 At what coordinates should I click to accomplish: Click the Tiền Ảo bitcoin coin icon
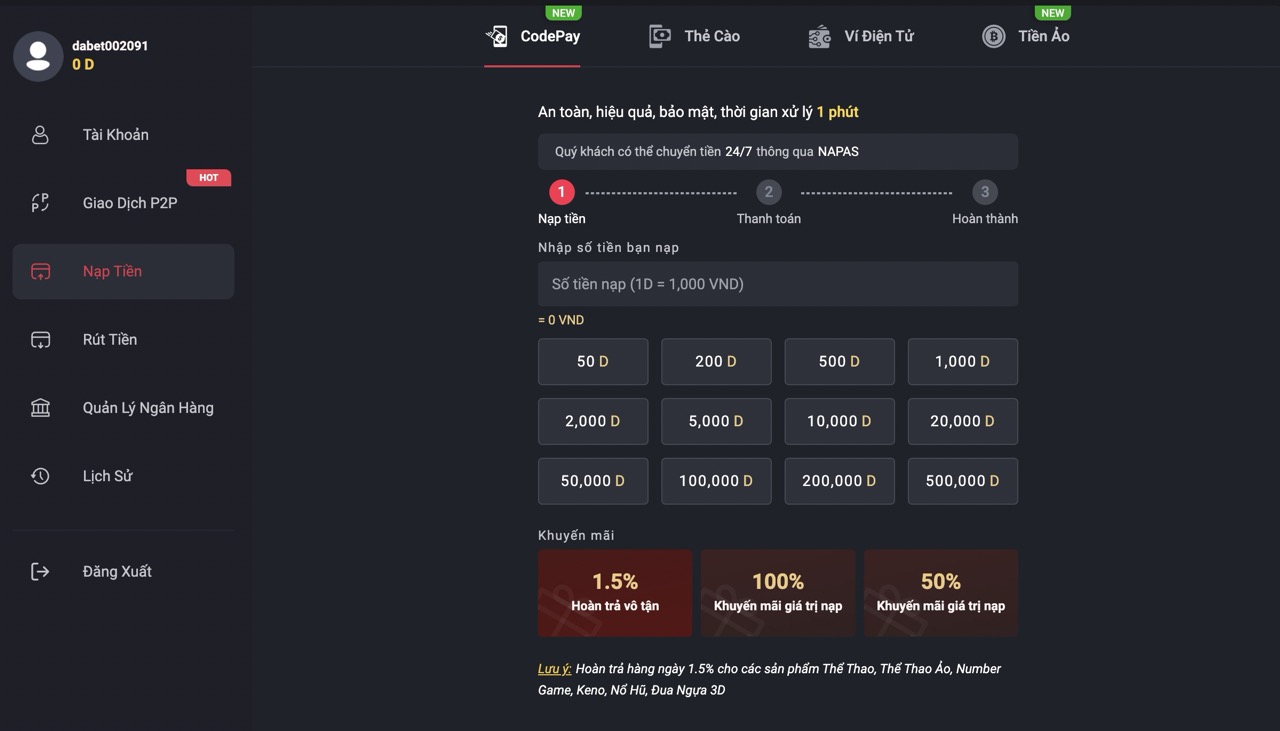[993, 37]
